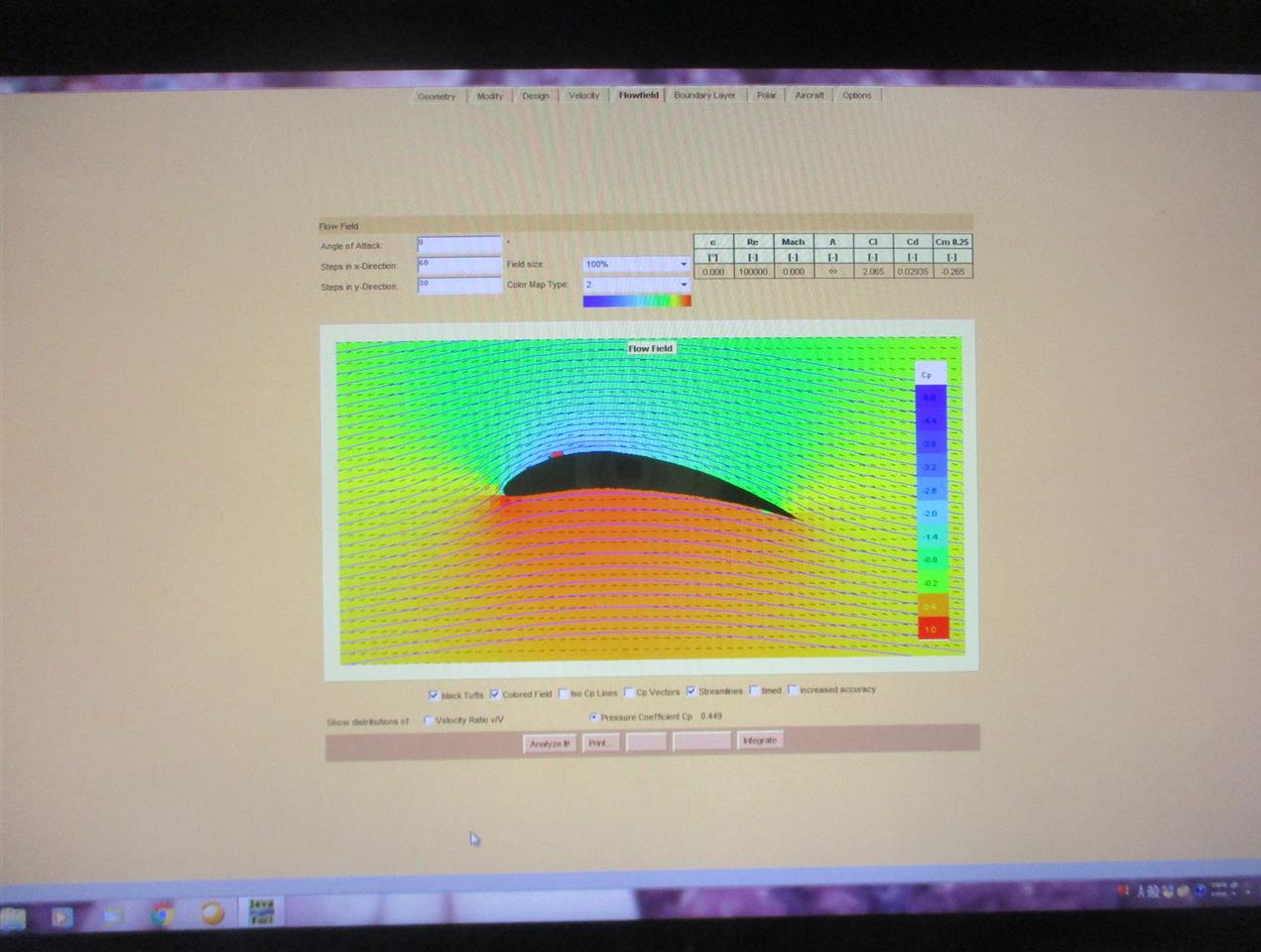Image resolution: width=1261 pixels, height=952 pixels.
Task: Launch Google Chrome from the taskbar
Action: (x=162, y=914)
